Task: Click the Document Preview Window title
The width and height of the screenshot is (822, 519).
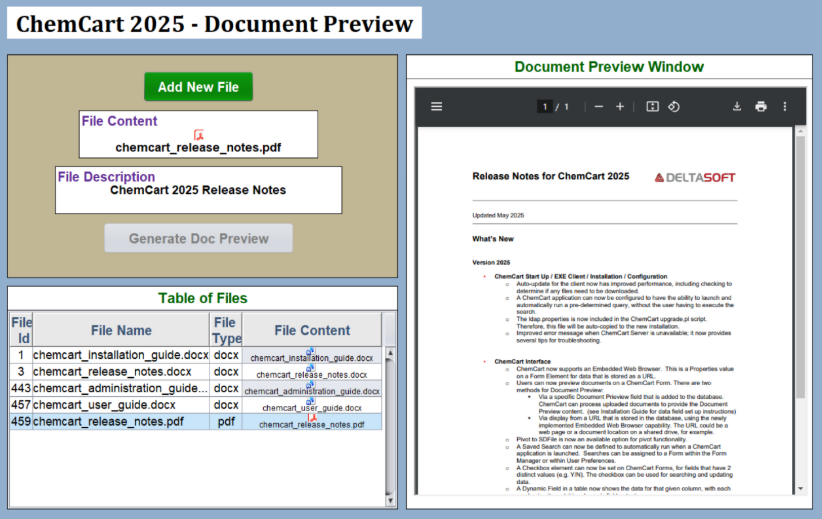Action: (x=609, y=67)
